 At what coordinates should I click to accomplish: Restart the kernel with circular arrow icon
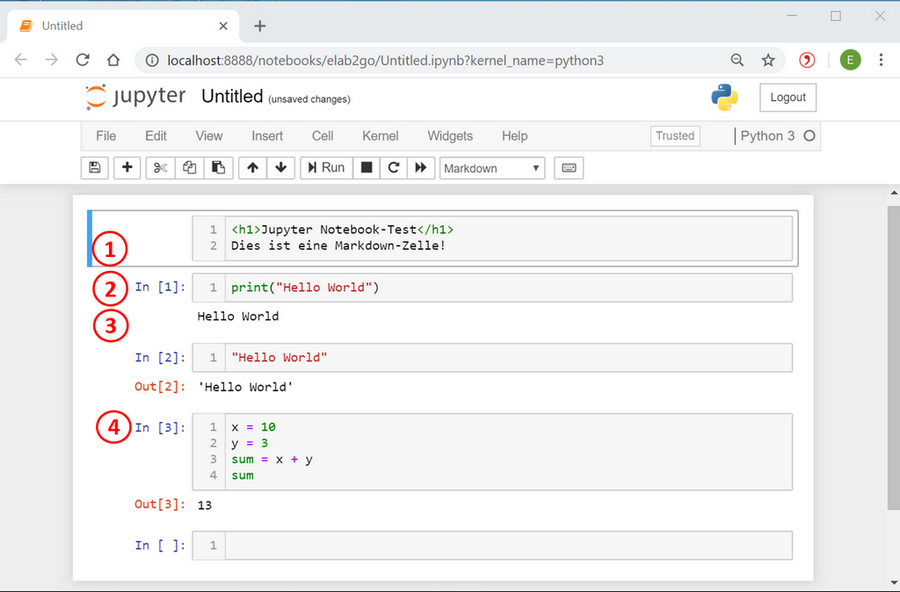coord(393,168)
